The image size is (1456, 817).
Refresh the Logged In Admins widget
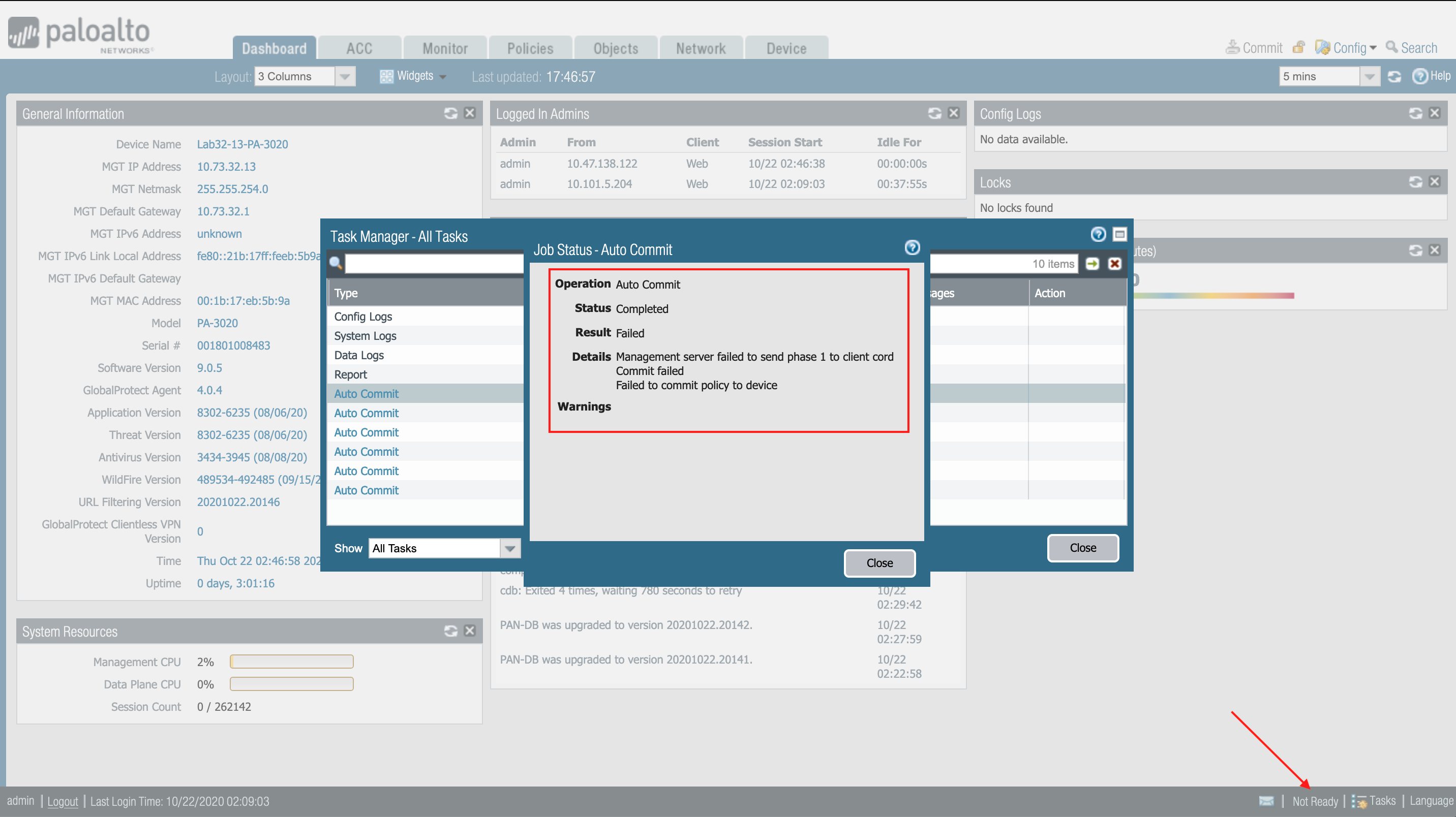[934, 113]
